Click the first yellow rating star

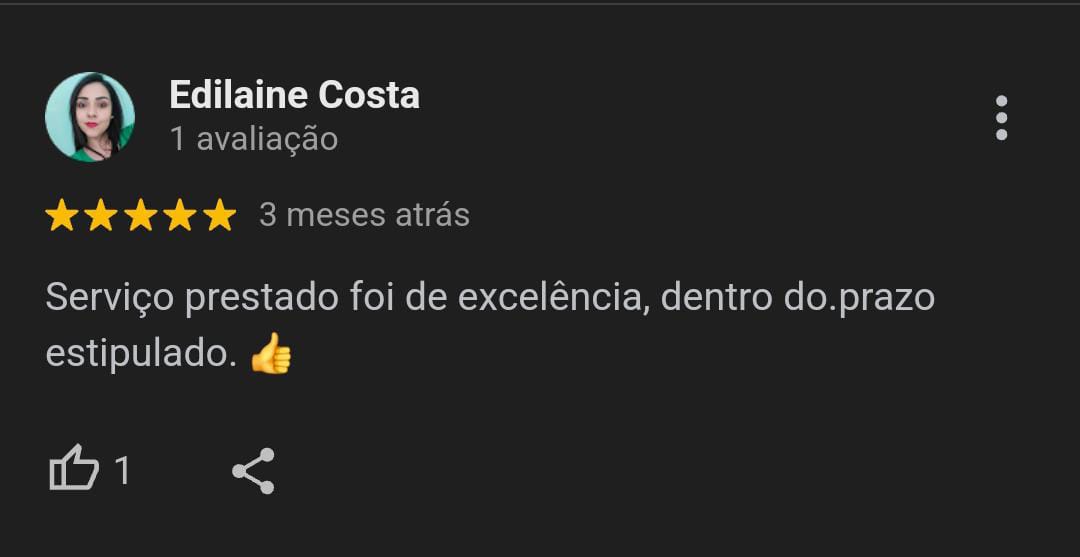(x=61, y=215)
